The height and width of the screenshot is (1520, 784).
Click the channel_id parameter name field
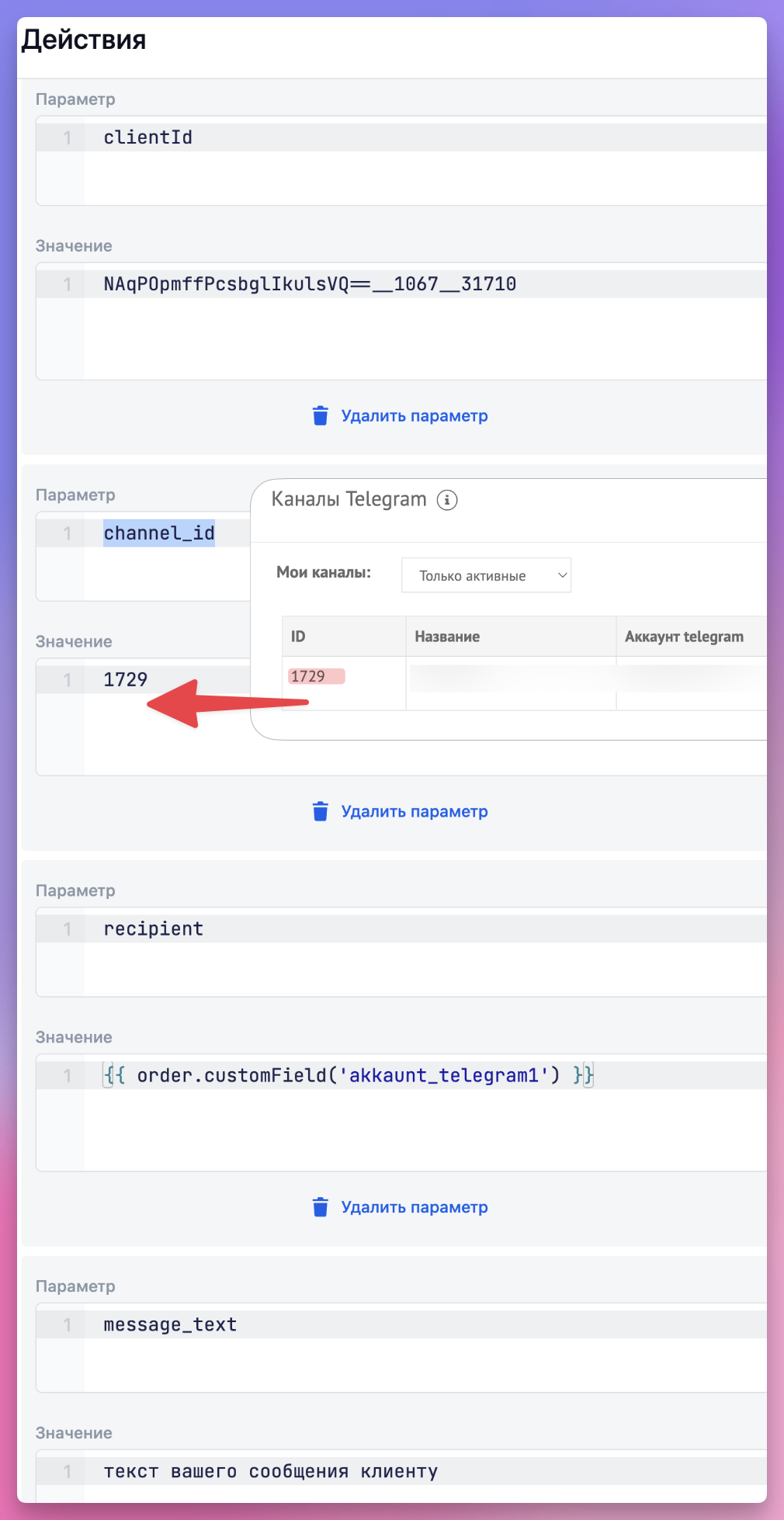pos(159,533)
